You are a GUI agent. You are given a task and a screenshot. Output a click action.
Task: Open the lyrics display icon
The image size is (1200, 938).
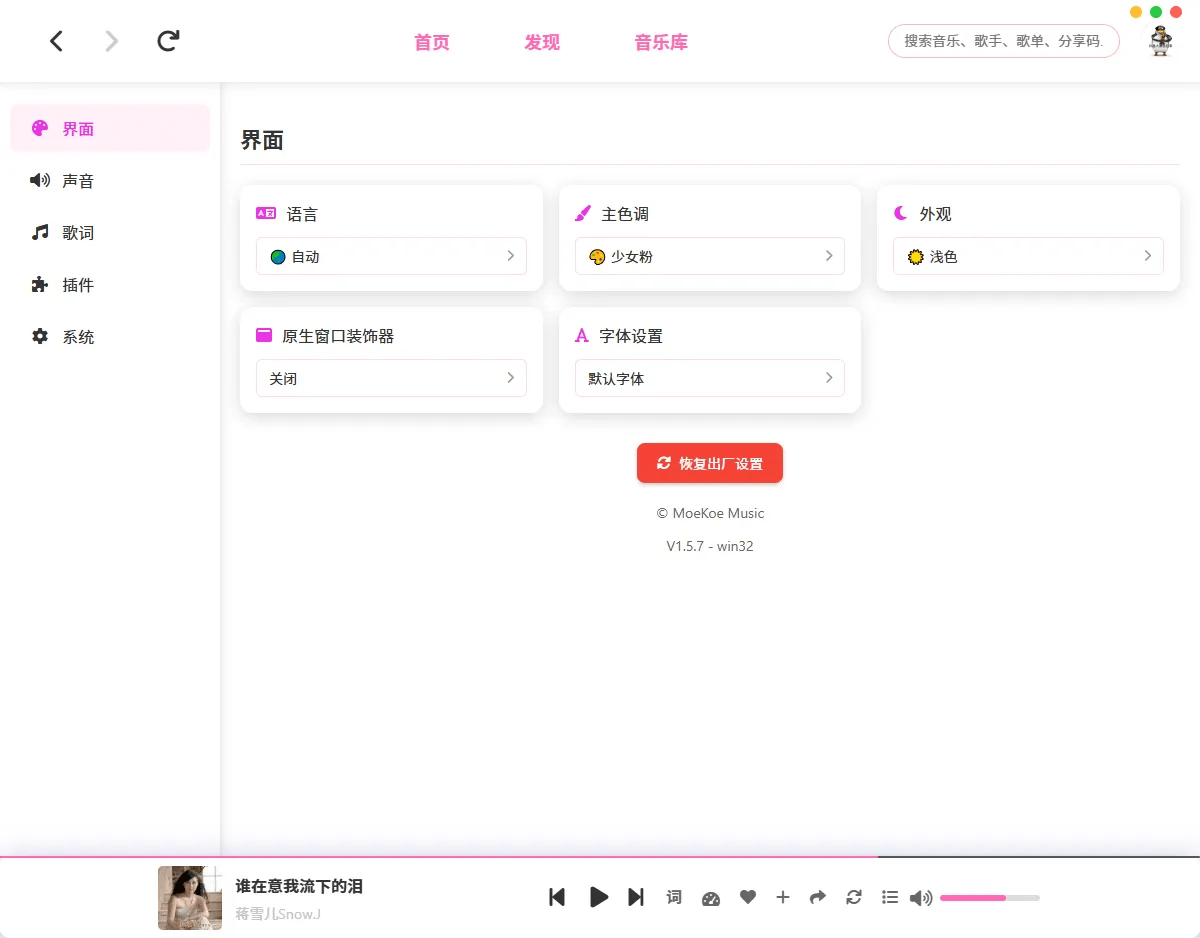pos(674,897)
